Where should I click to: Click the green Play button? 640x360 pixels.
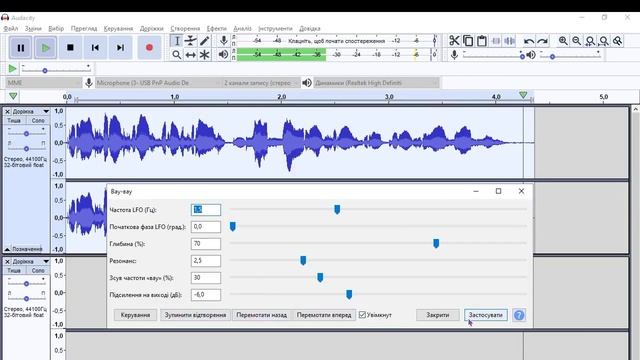point(45,48)
